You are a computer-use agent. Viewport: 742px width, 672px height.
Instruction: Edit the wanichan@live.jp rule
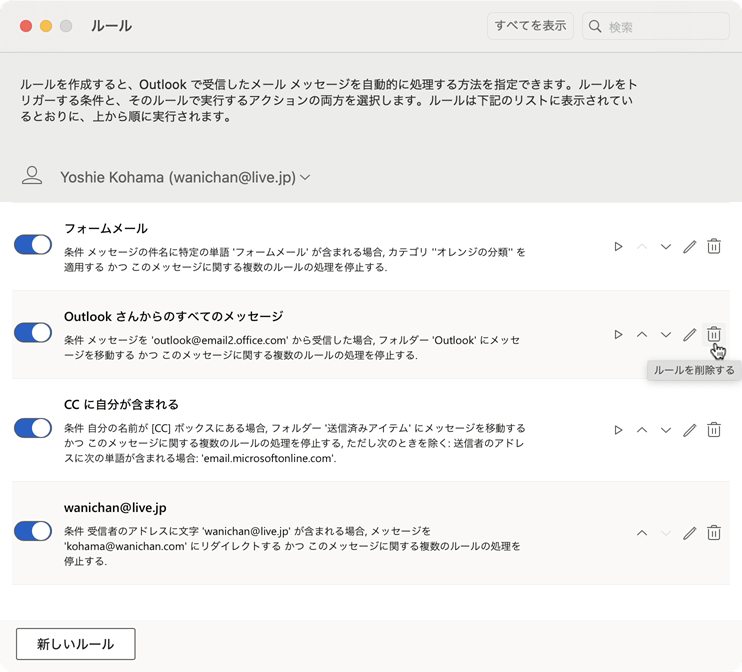[x=689, y=533]
